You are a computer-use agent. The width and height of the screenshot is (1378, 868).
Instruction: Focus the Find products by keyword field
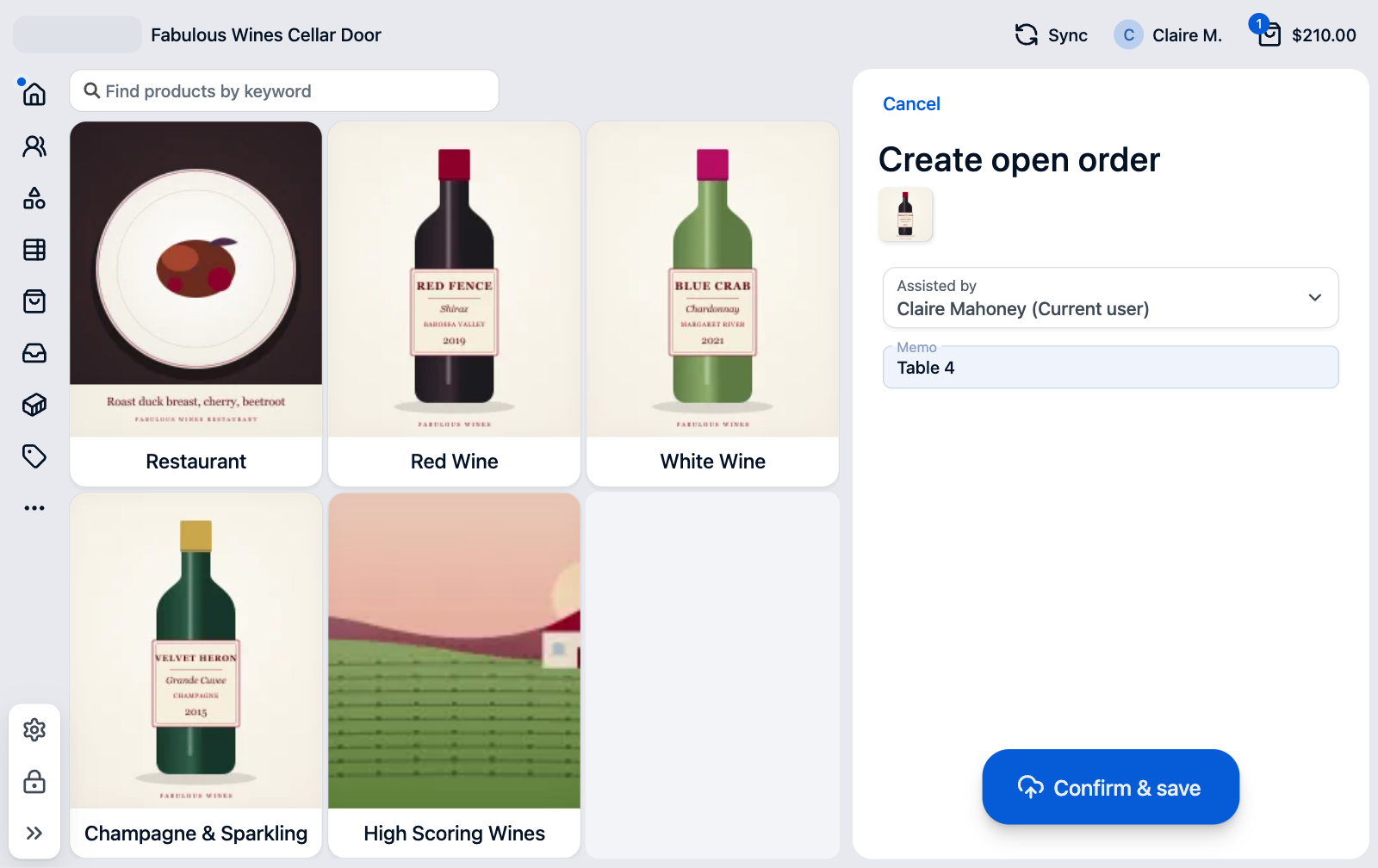(x=284, y=90)
